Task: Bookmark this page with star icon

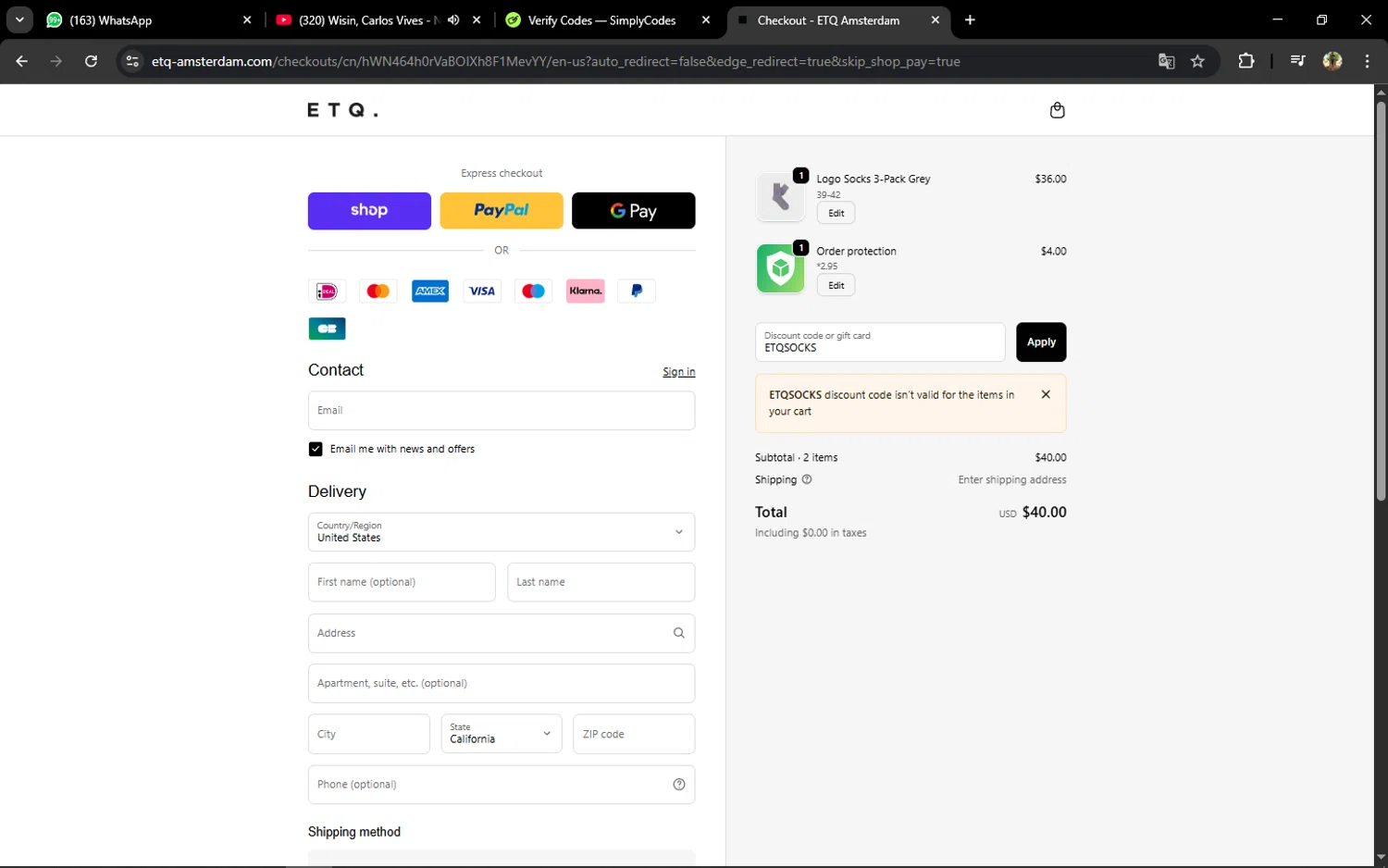Action: tap(1197, 61)
